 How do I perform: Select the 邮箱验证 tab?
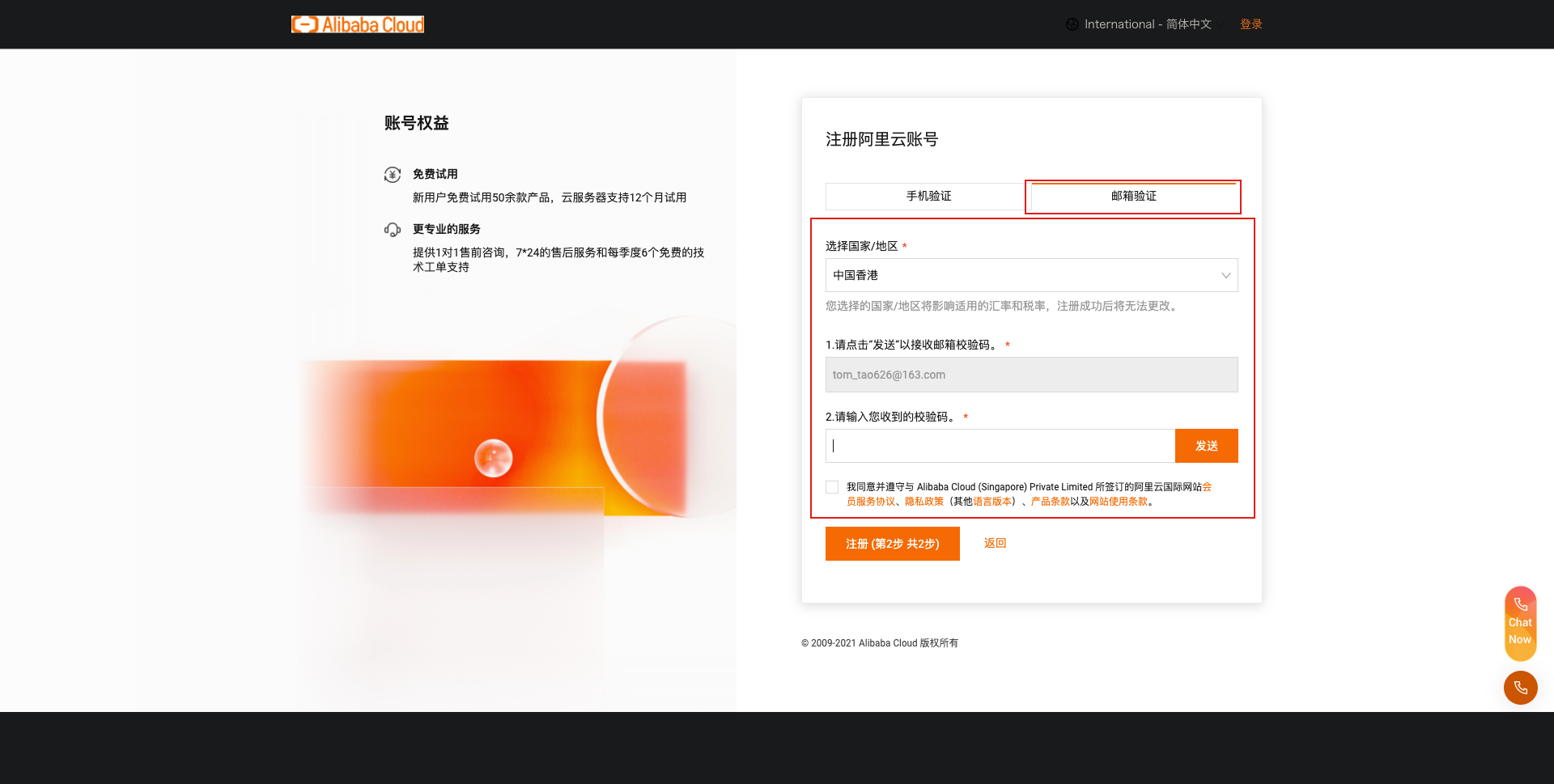tap(1133, 197)
